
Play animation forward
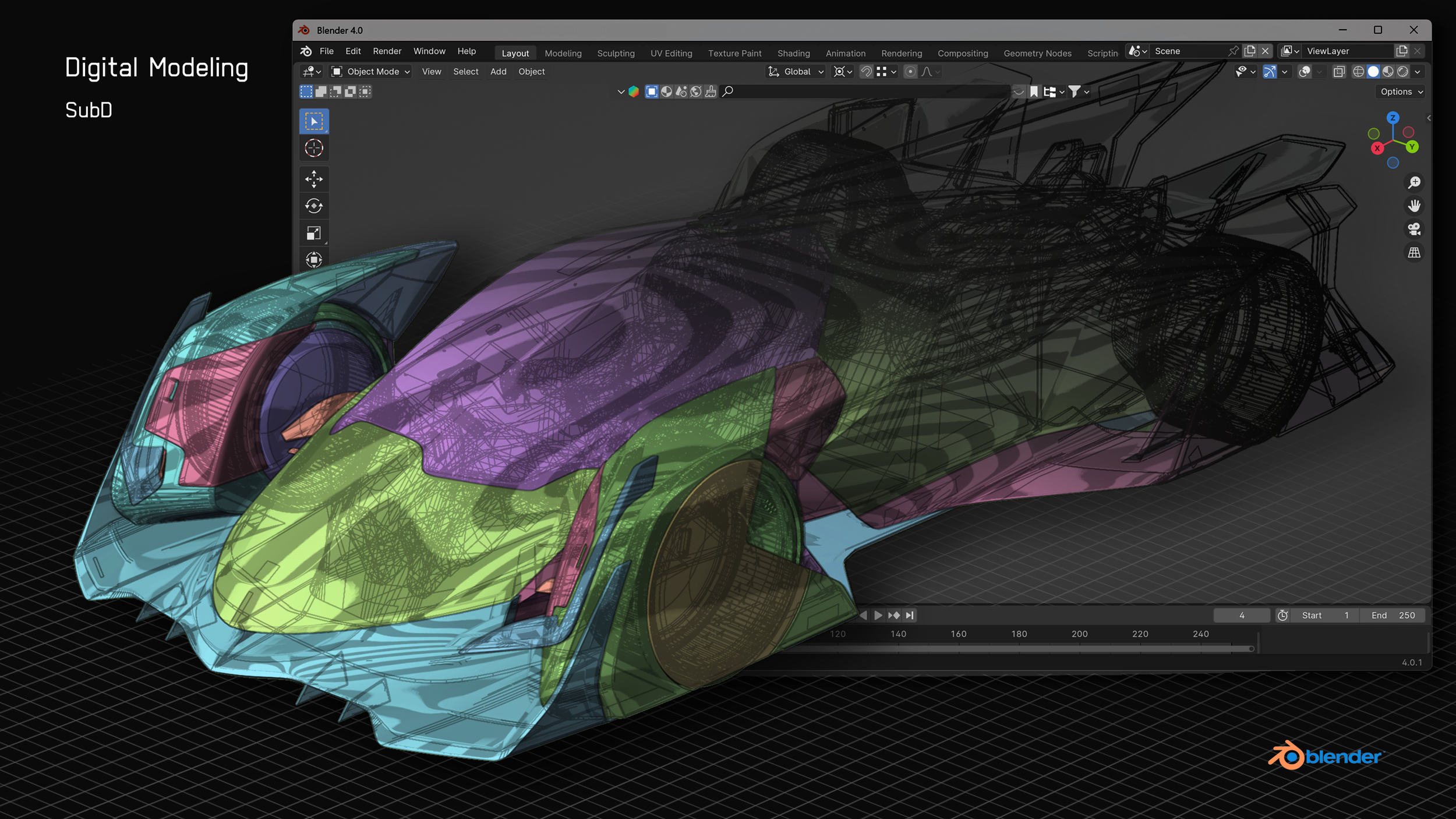tap(878, 616)
